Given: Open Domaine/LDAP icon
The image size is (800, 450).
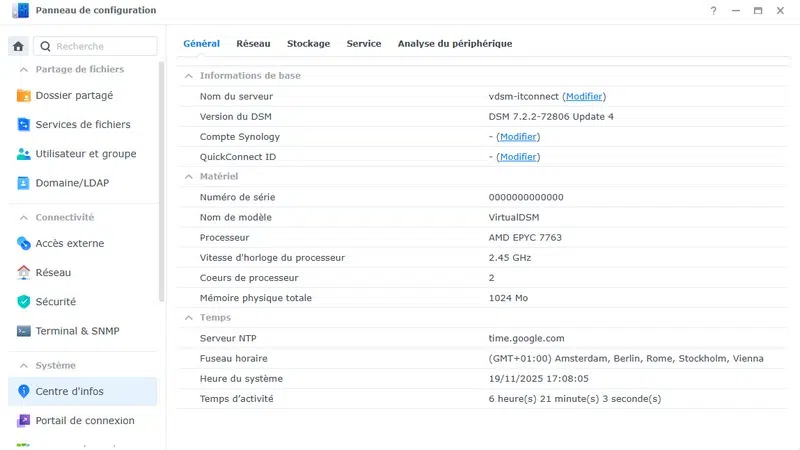Looking at the screenshot, I should [24, 183].
